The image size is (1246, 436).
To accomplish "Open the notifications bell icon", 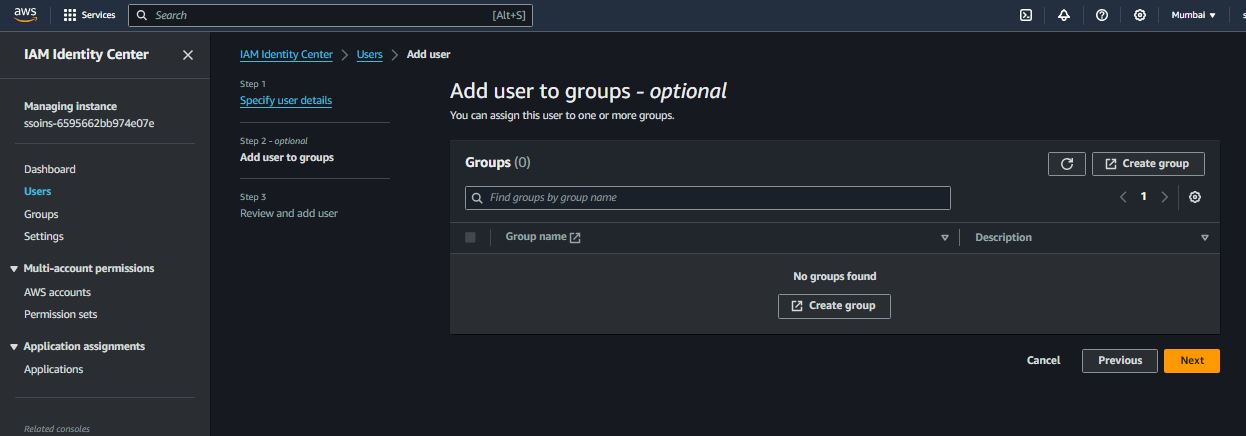I will tap(1064, 15).
